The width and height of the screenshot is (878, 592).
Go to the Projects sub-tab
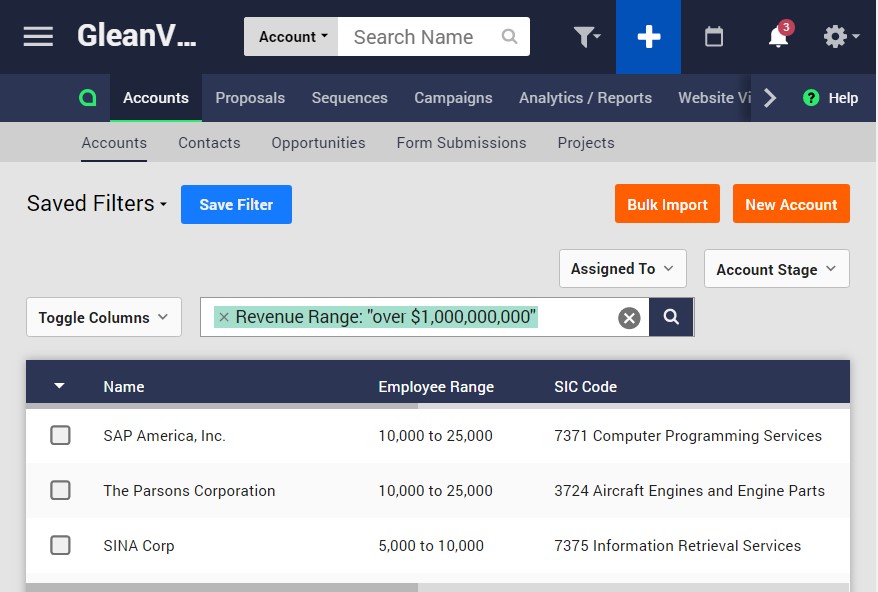click(x=586, y=143)
